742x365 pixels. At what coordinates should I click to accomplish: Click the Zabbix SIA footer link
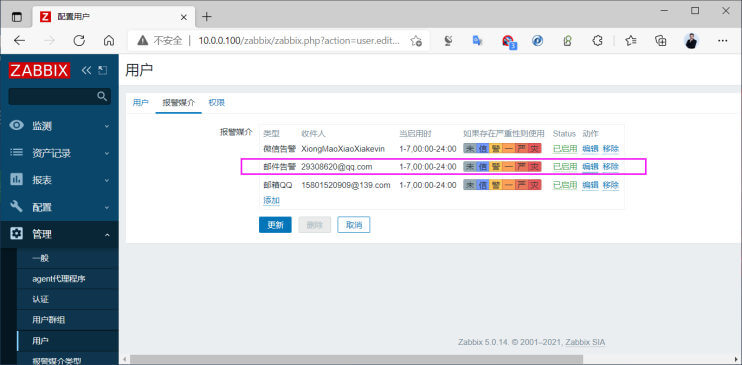click(585, 342)
